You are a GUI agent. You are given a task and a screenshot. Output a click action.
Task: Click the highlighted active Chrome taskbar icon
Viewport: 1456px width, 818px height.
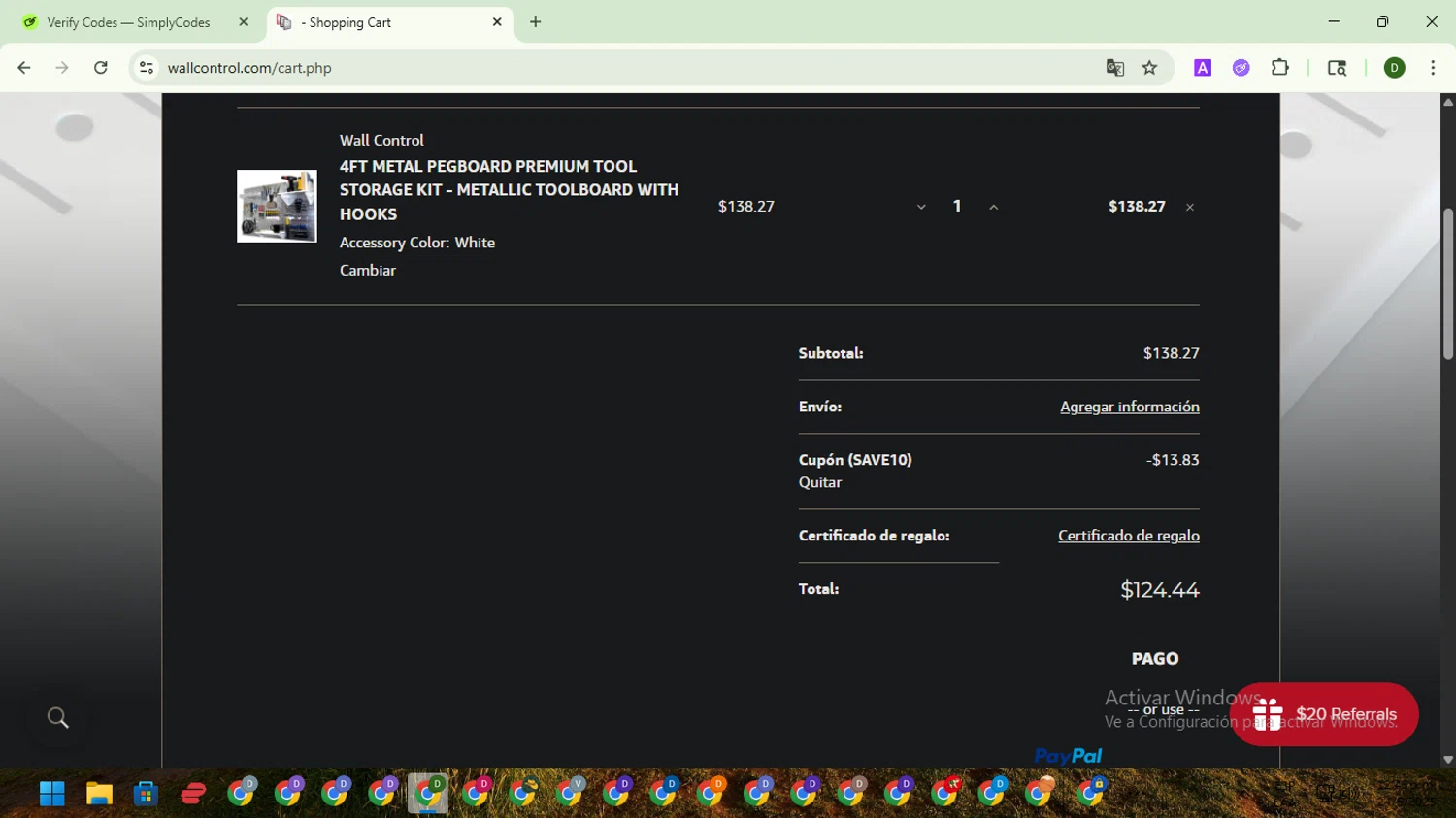click(428, 794)
